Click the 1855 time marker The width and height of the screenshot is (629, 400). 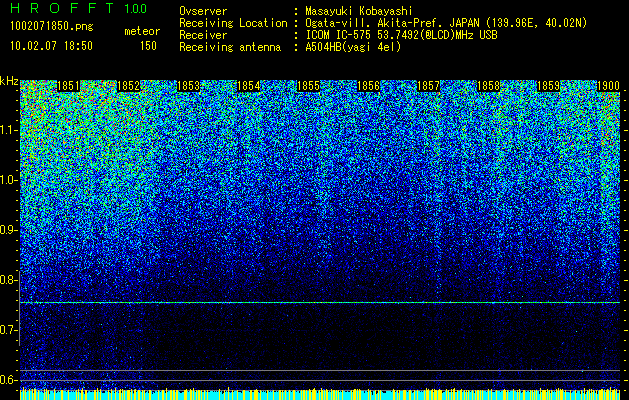[308, 86]
